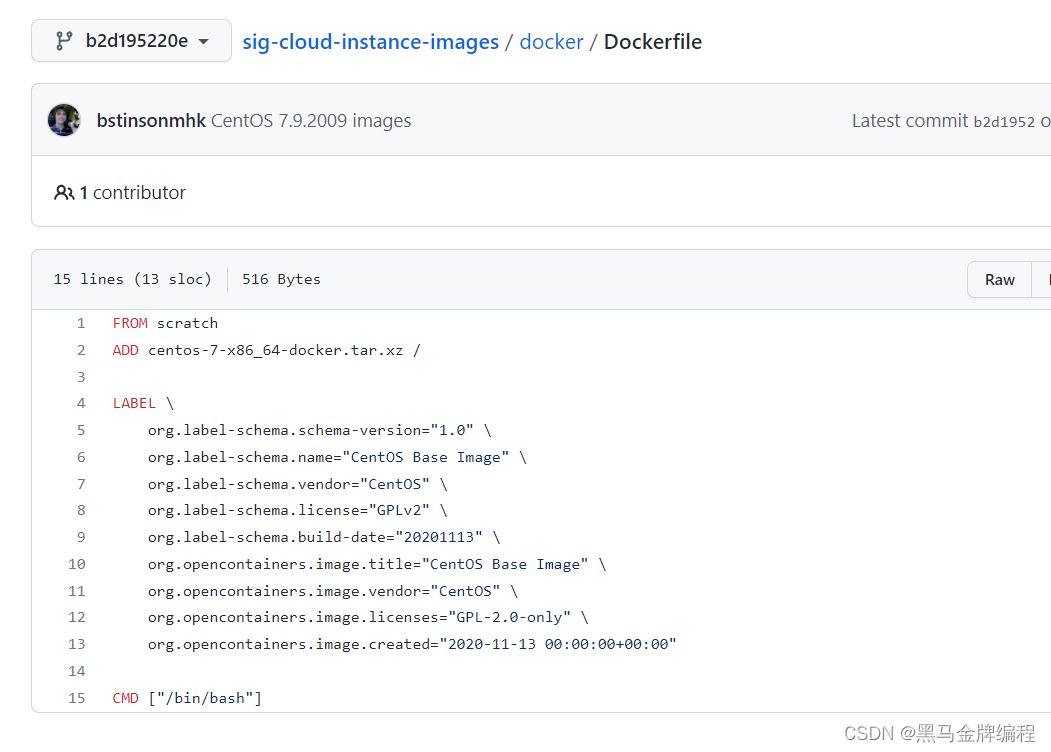Image resolution: width=1051 pixels, height=752 pixels.
Task: Click the 1 contributor text
Action: click(x=133, y=193)
